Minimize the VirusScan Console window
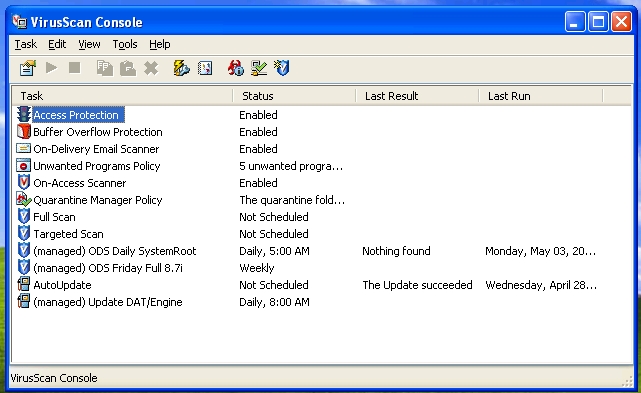 [575, 21]
